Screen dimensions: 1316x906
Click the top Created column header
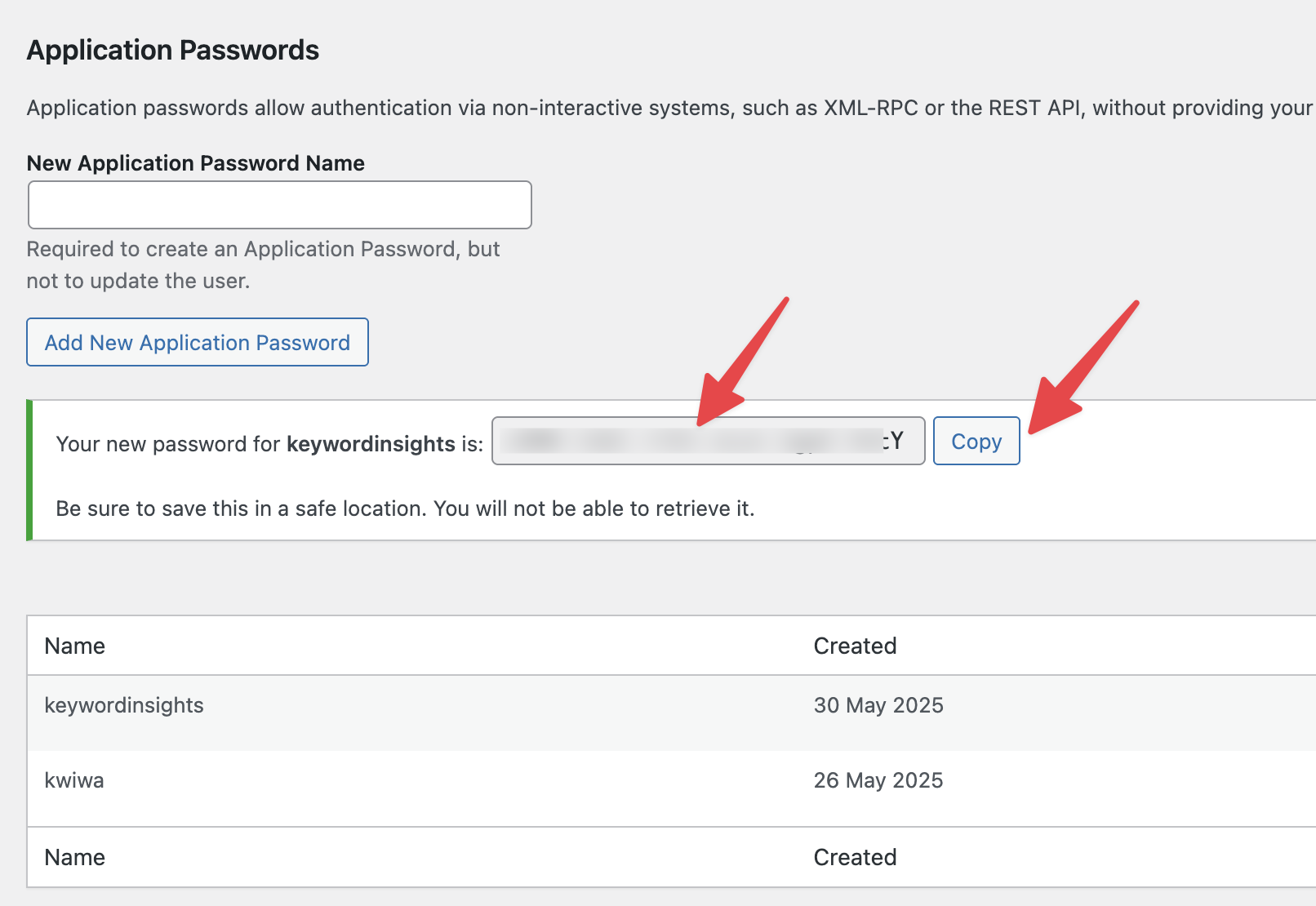(855, 646)
